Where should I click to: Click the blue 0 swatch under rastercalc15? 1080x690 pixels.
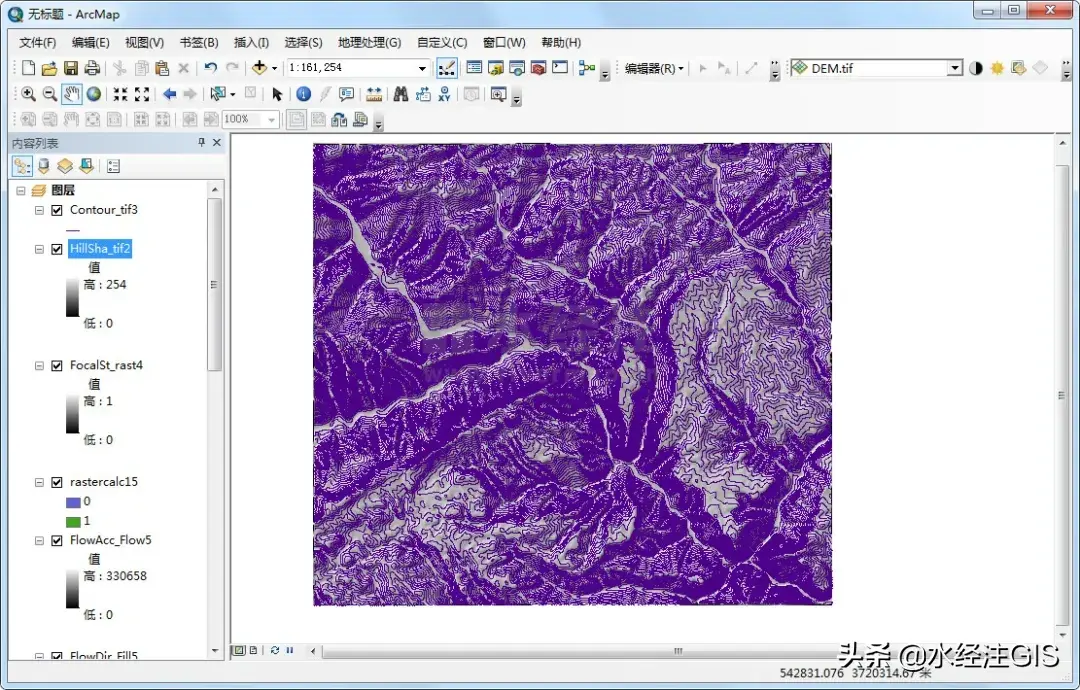(72, 501)
